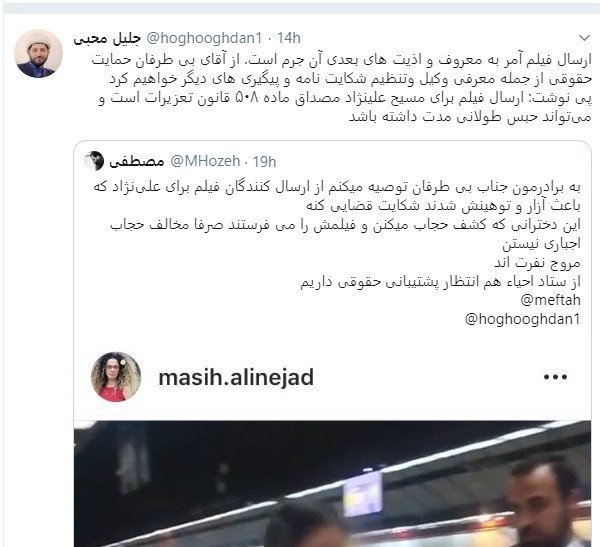Open the tweet options chevron menu
This screenshot has width=600, height=547.
tap(584, 38)
